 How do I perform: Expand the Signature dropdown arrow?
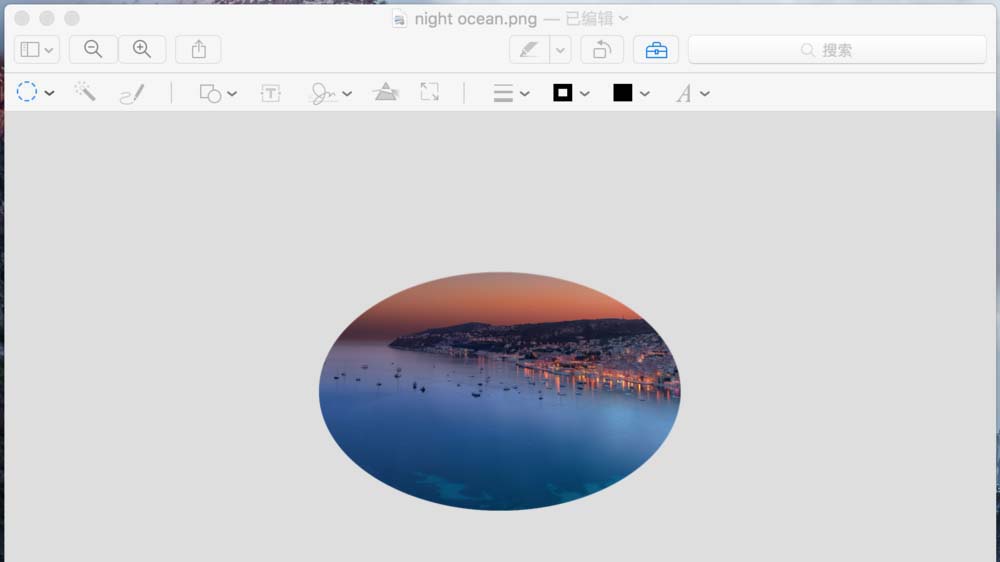point(347,94)
